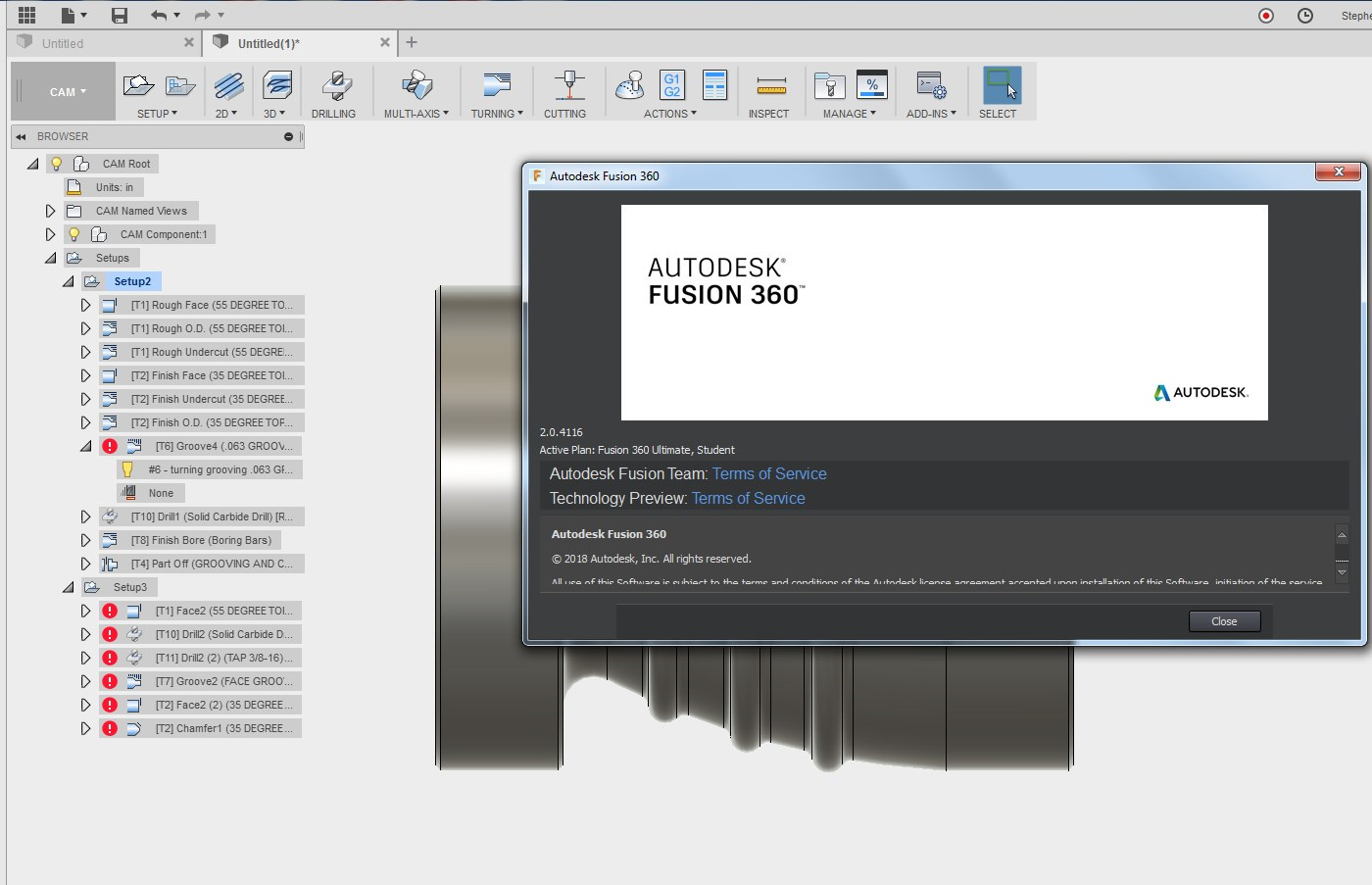The image size is (1372, 885).
Task: Click the scroll-down arrow in license text
Action: coord(1342,570)
